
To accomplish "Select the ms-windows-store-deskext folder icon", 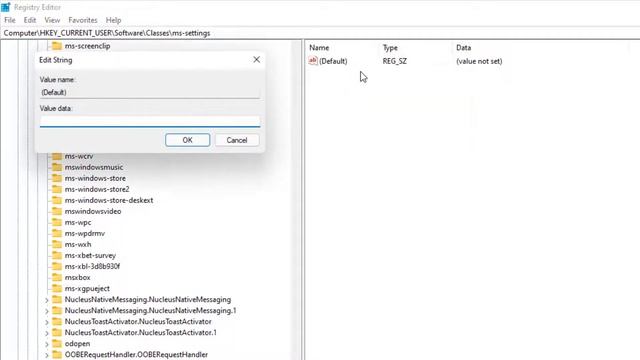I will (57, 200).
